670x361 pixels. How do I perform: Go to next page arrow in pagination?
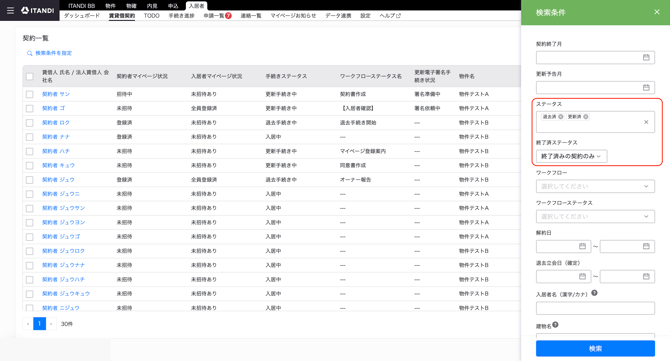[51, 324]
